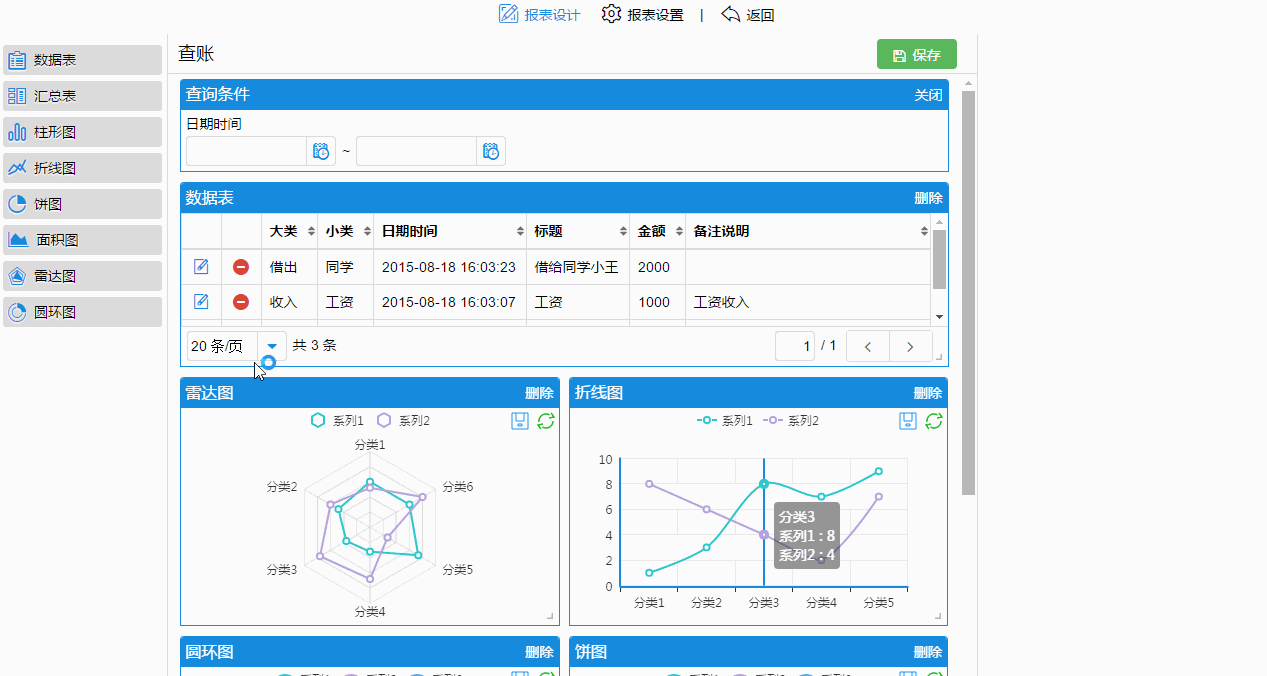The height and width of the screenshot is (676, 1267).
Task: Click the main page vertical scrollbar
Action: click(968, 290)
